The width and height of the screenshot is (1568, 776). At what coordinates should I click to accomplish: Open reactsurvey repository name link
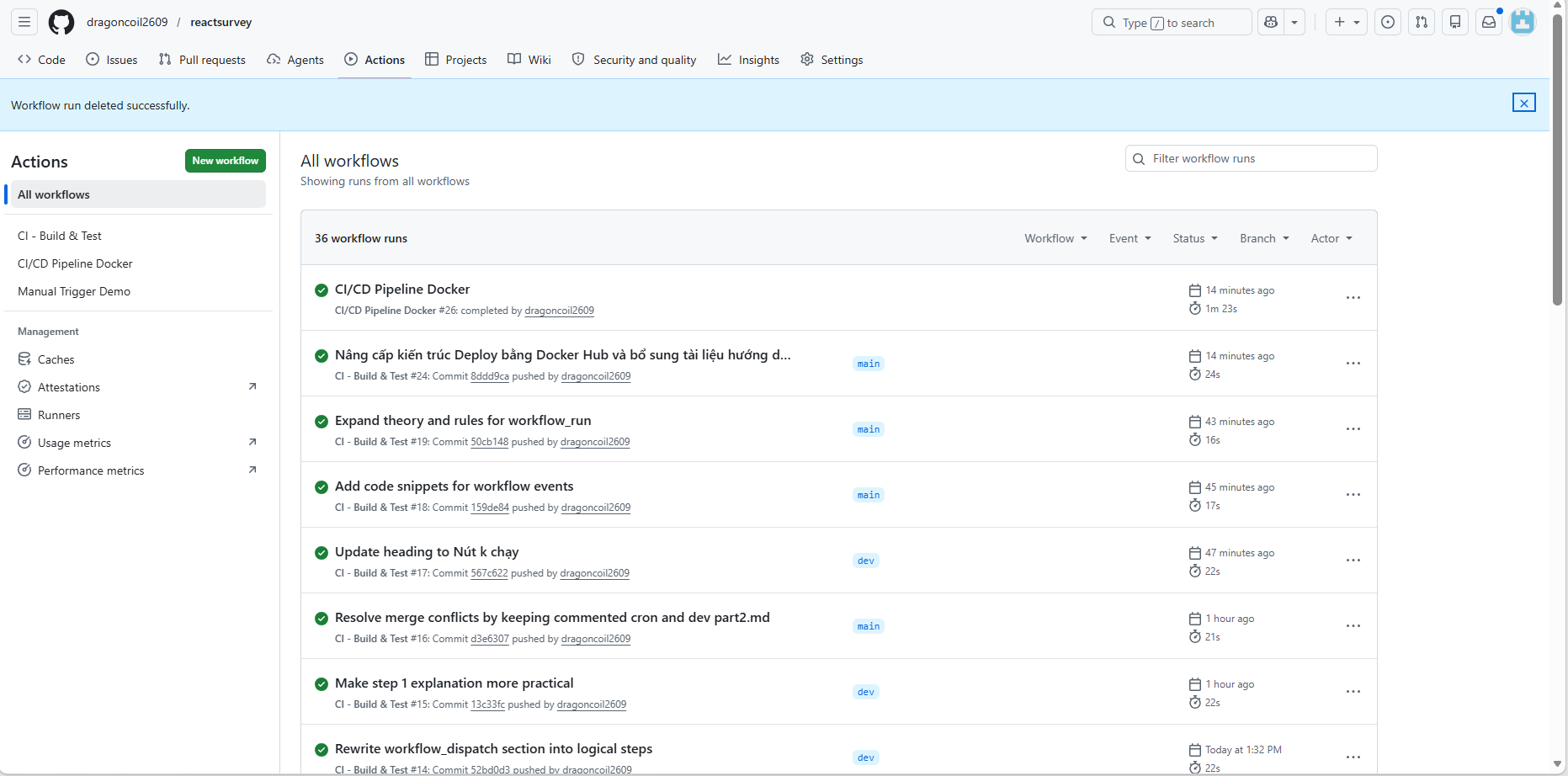click(x=221, y=22)
